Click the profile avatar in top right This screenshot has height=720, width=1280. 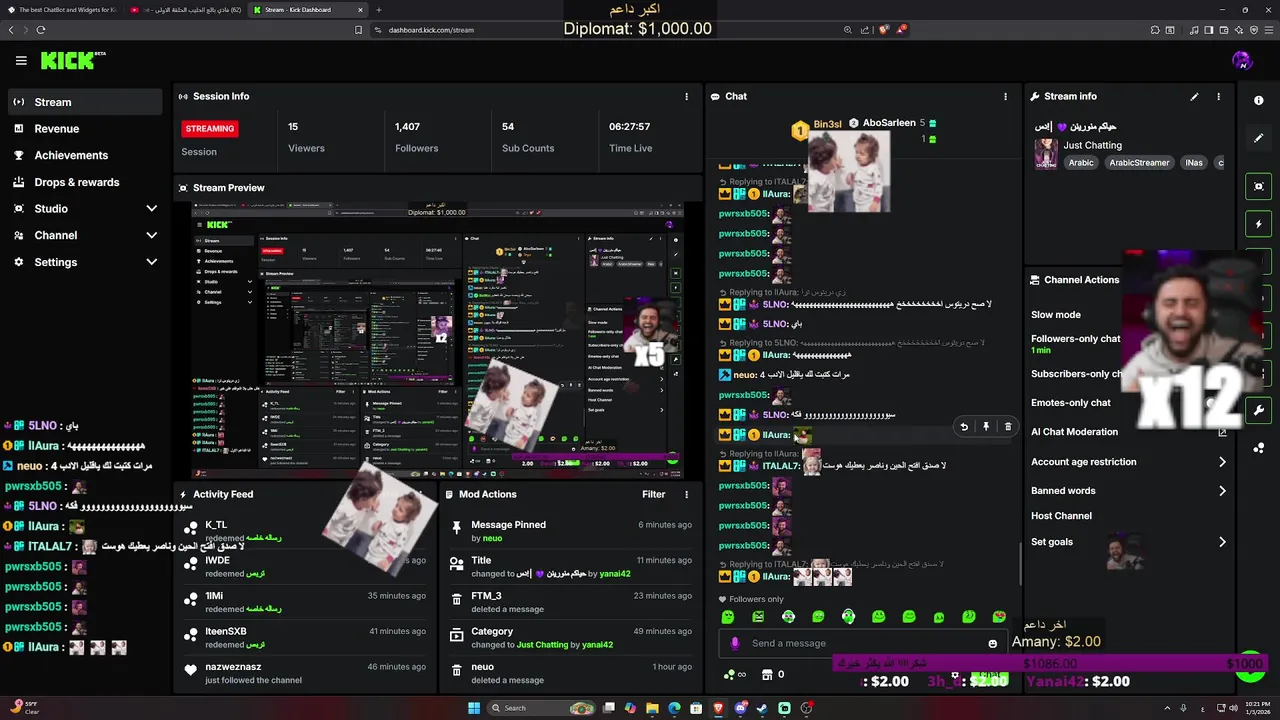1242,61
